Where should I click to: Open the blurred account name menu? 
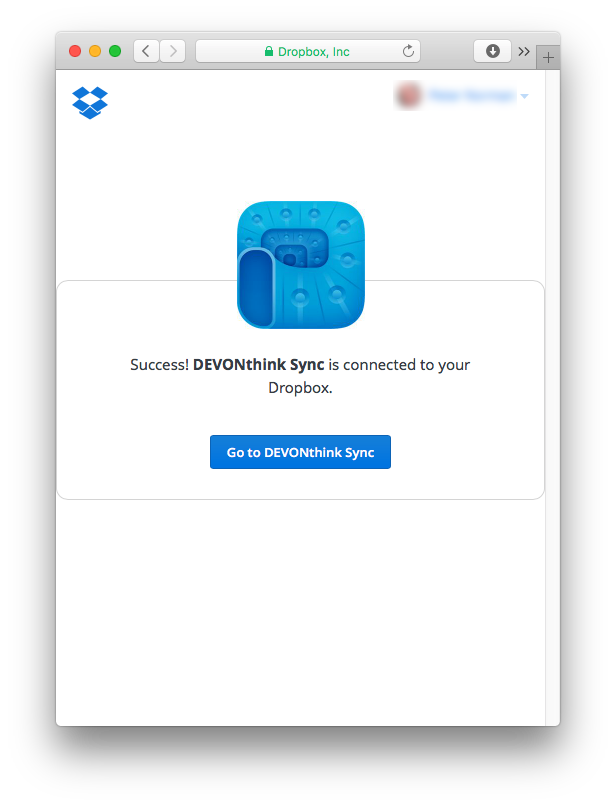472,96
